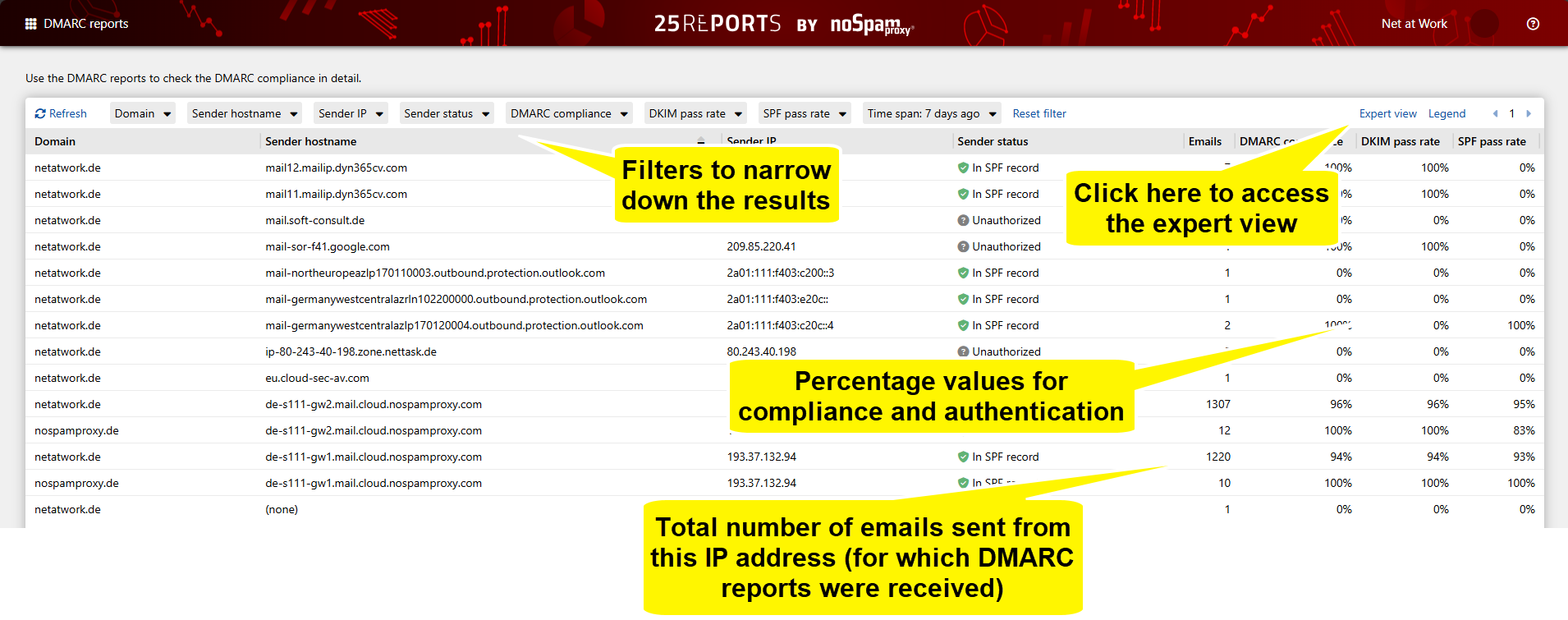Select the eu.cloud-sec-av.com row
Image resolution: width=1568 pixels, height=620 pixels.
tap(317, 378)
